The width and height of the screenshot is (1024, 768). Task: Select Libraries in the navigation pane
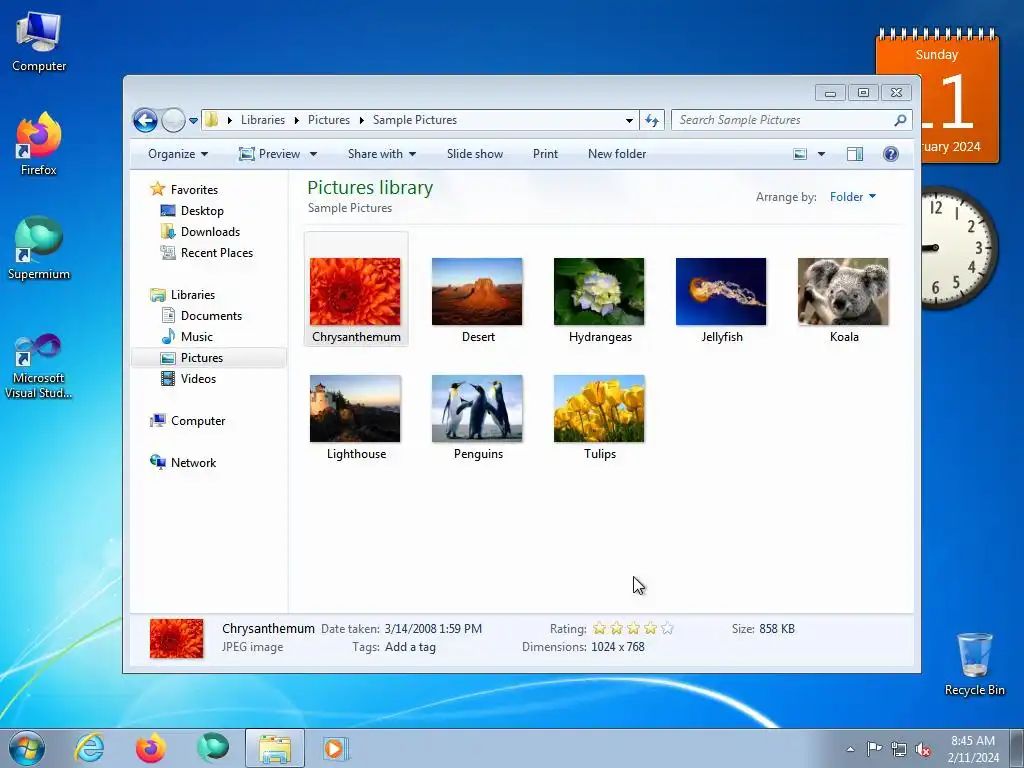(x=193, y=295)
